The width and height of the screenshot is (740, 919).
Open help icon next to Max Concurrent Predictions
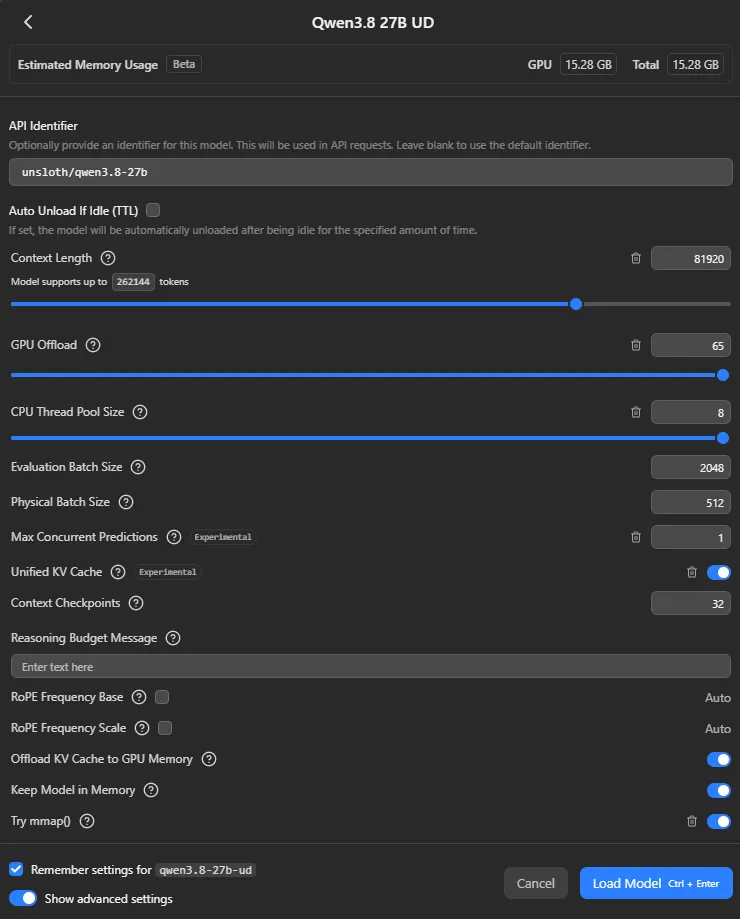[x=174, y=537]
